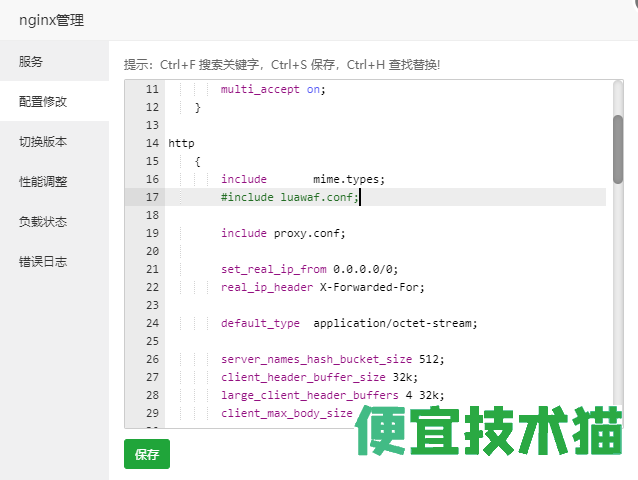This screenshot has width=638, height=480.
Task: Click 'default_type' directive
Action: coord(260,323)
